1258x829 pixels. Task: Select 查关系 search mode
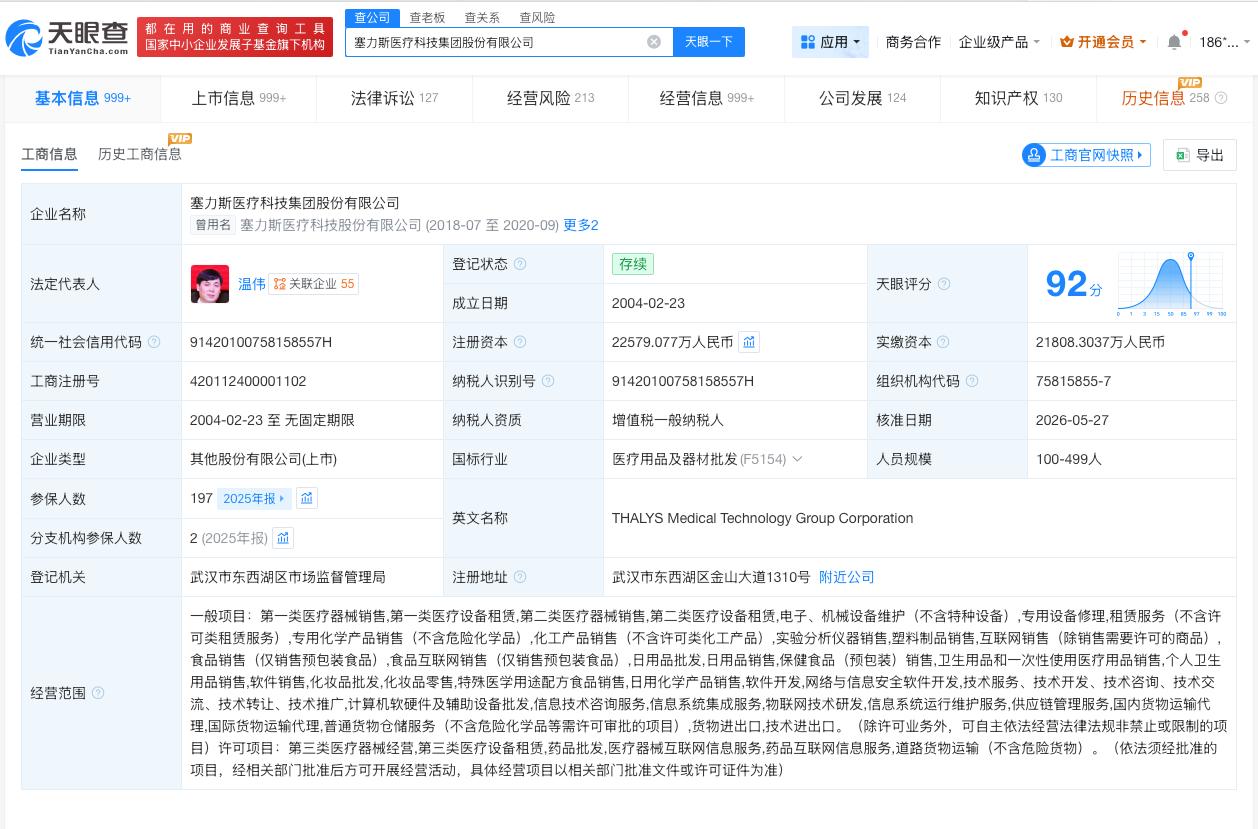click(482, 17)
